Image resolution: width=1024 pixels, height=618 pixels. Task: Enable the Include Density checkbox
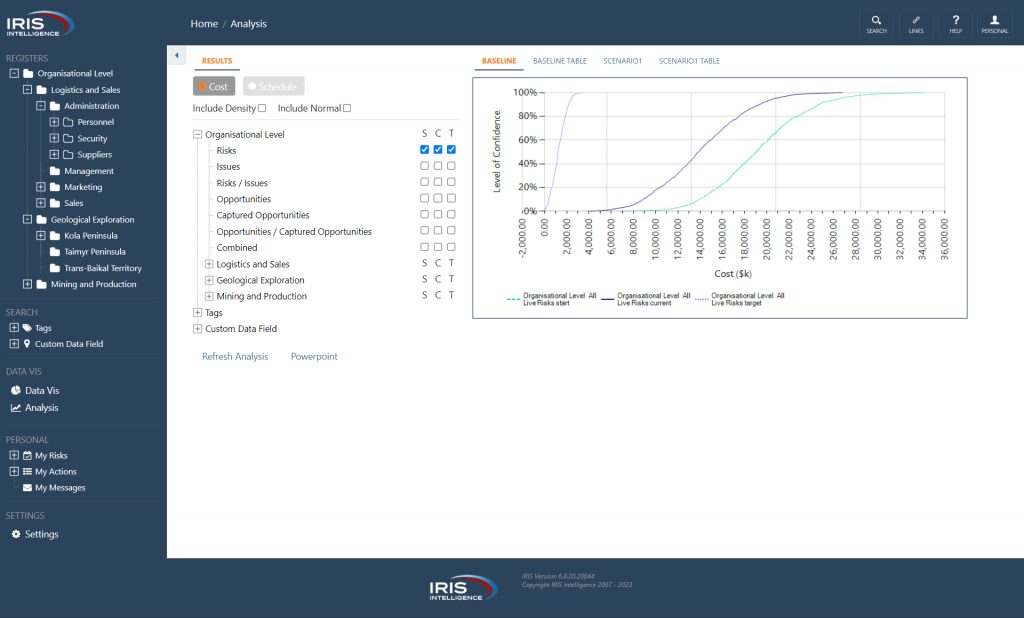coord(262,108)
